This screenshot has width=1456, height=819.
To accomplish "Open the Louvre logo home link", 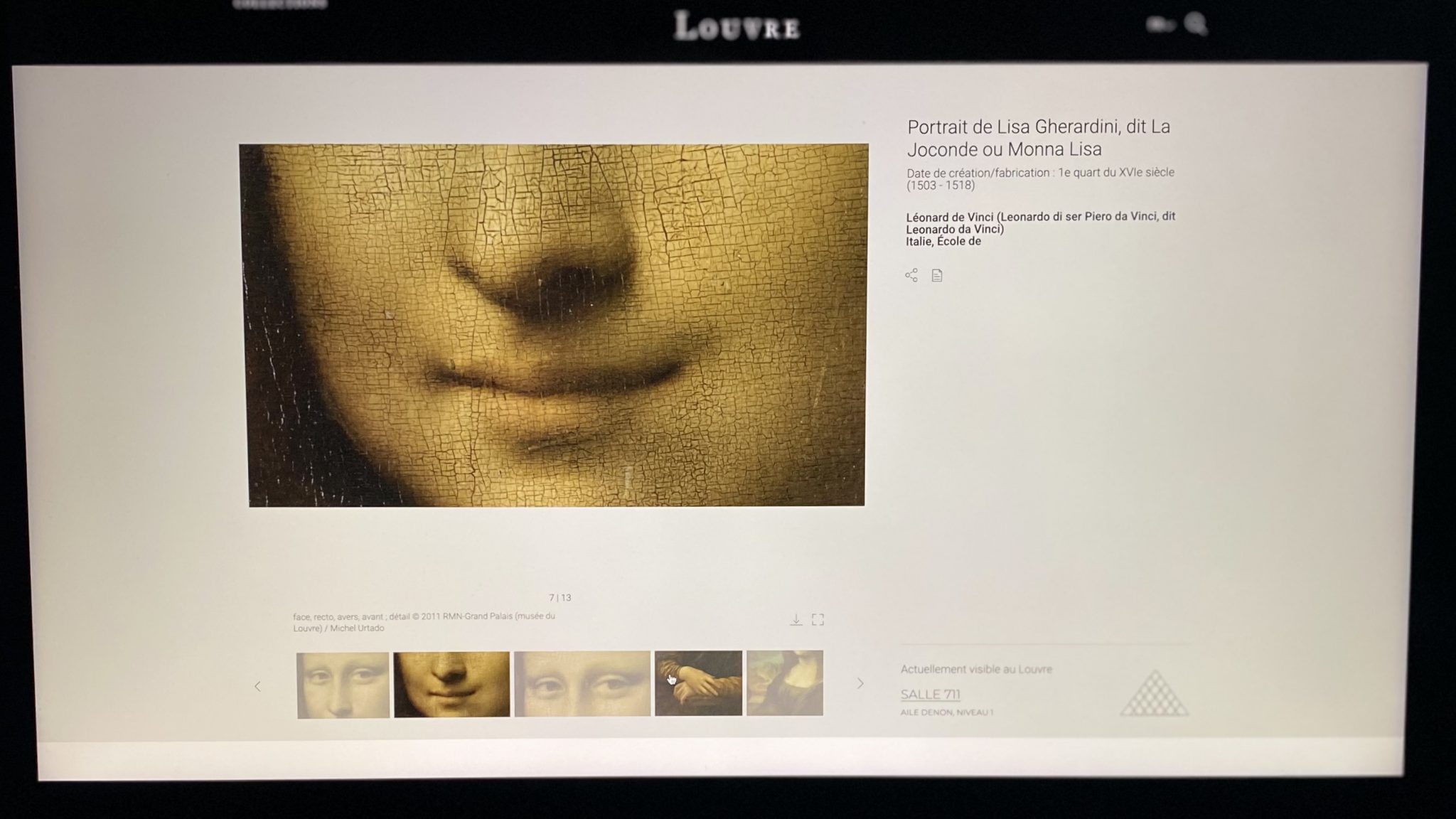I will coord(737,26).
